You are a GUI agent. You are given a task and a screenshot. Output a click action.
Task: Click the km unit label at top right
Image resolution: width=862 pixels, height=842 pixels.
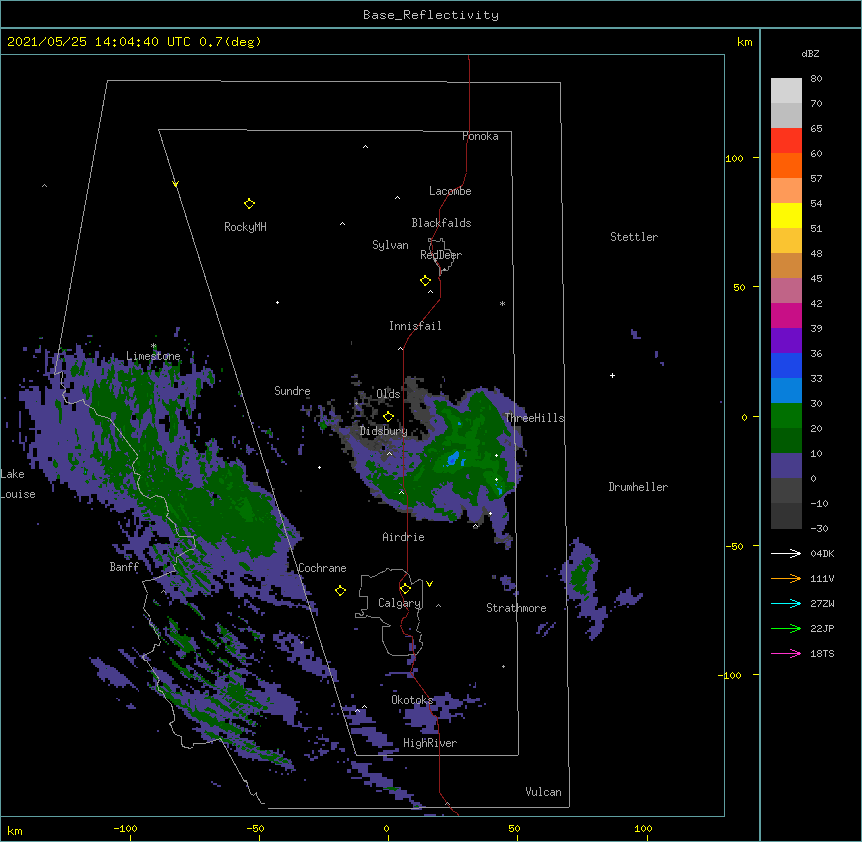click(744, 42)
